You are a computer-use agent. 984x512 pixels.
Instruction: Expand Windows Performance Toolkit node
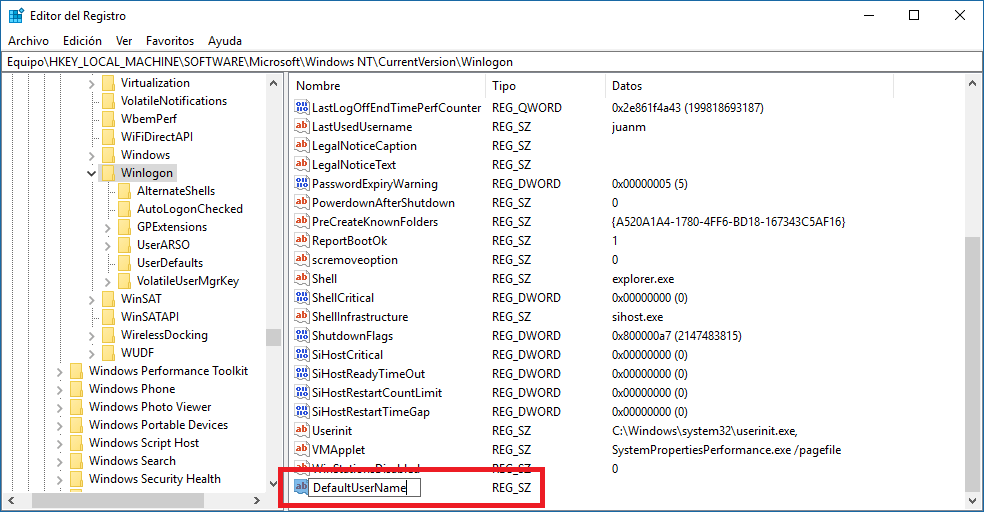(60, 371)
